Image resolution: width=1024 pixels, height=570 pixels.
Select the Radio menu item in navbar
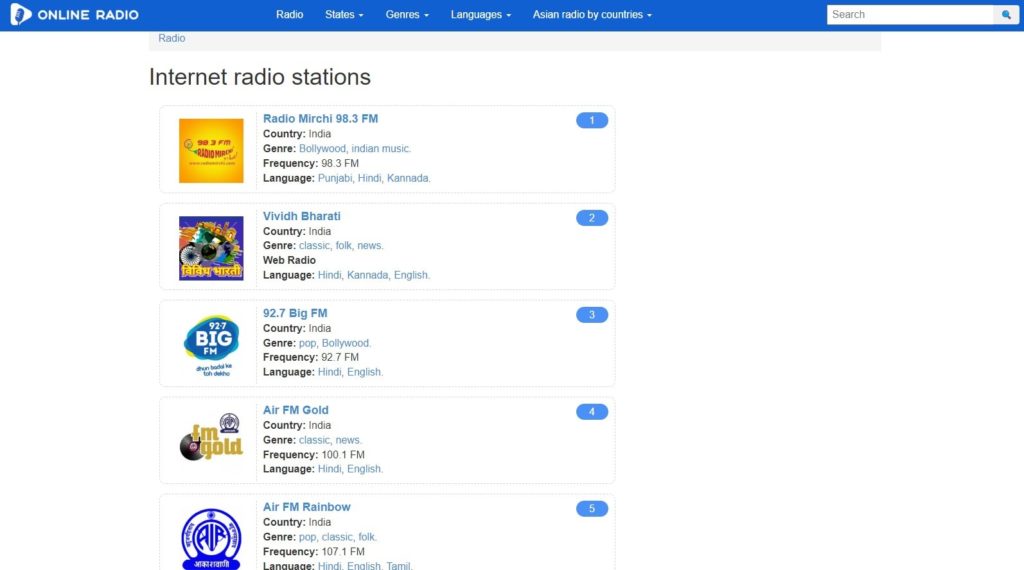289,15
